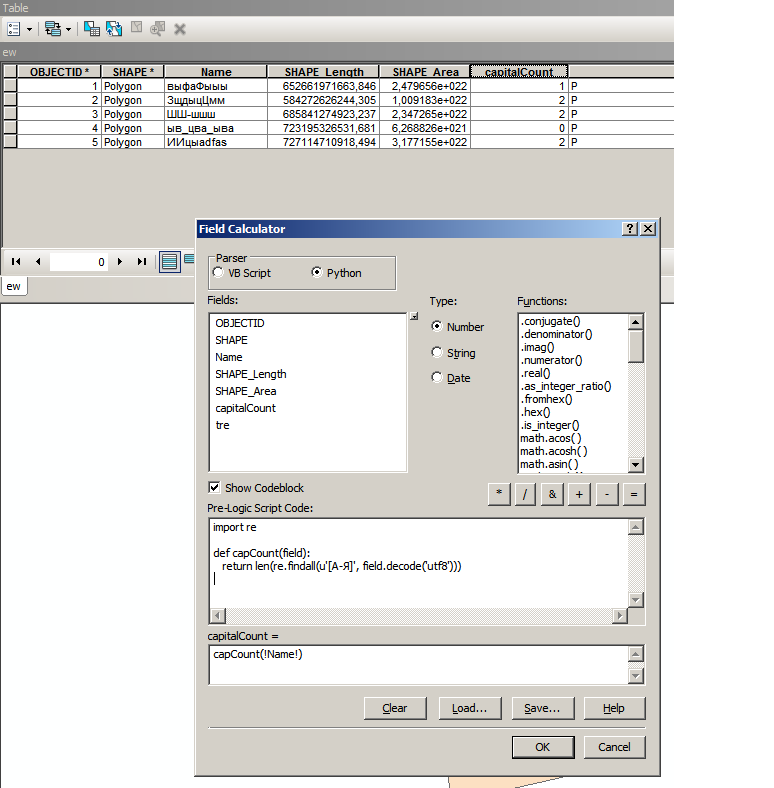This screenshot has height=788, width=774.
Task: Click the cell 'выфаФыыы'
Action: coord(216,86)
